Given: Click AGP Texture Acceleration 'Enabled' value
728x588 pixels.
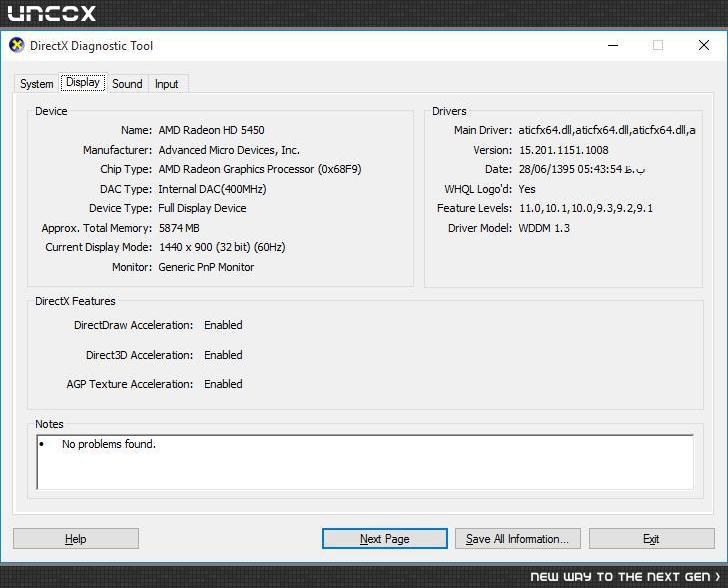Looking at the screenshot, I should tap(223, 384).
